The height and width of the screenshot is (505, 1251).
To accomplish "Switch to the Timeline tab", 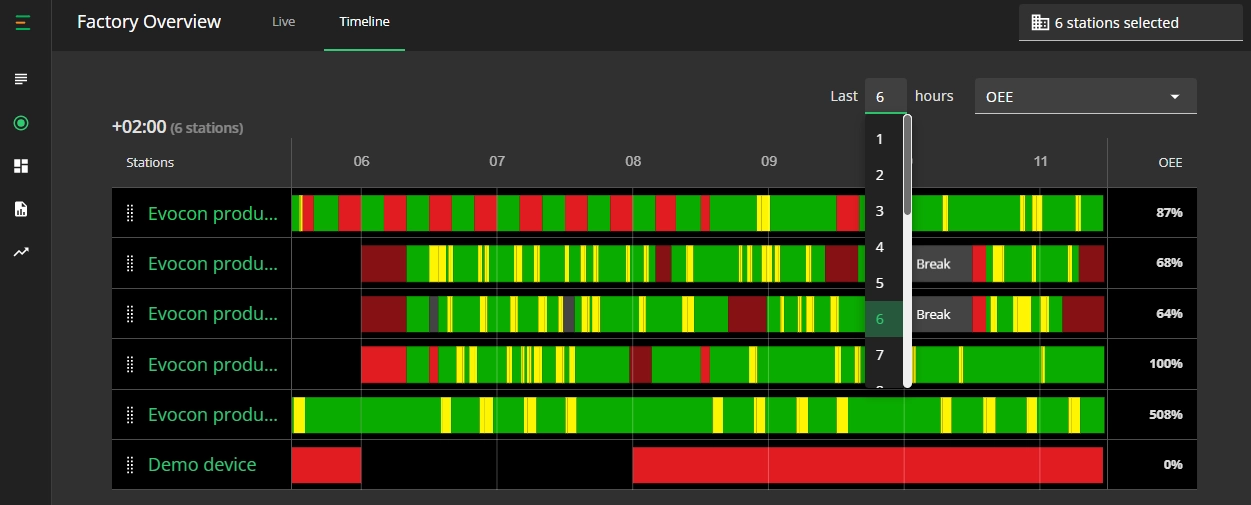I will [x=364, y=22].
